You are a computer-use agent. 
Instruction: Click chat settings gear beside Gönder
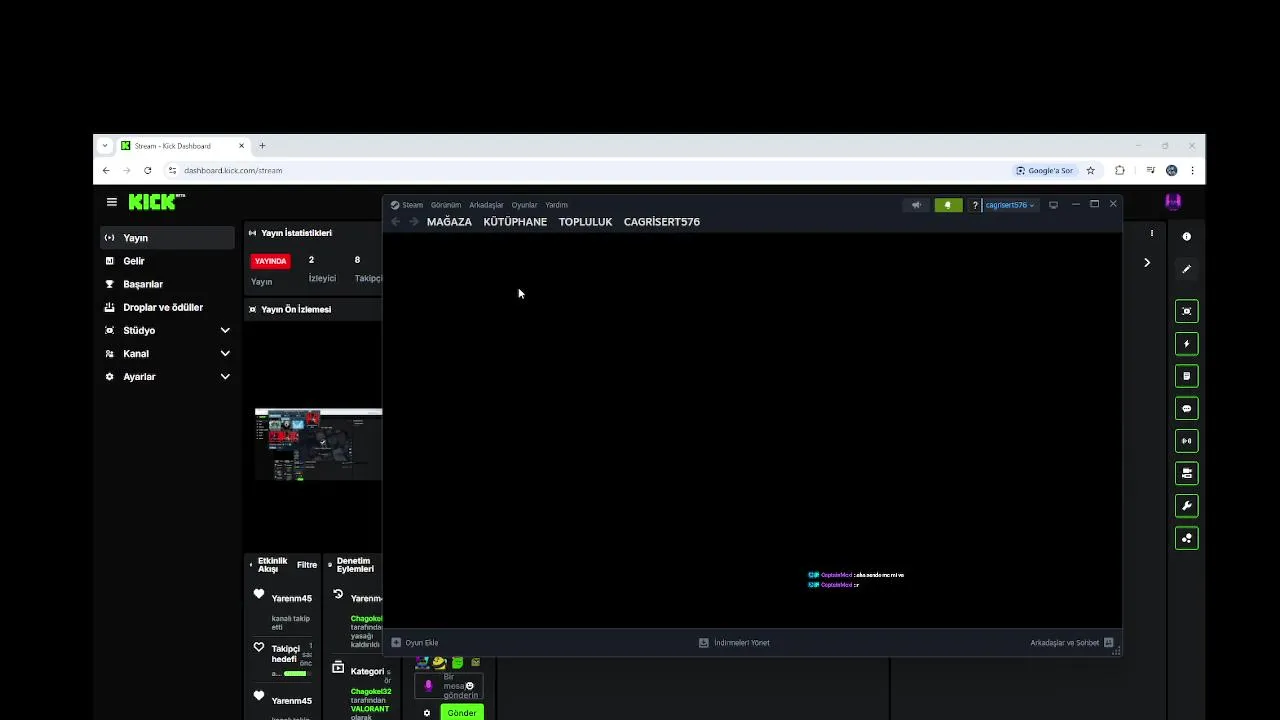(427, 713)
